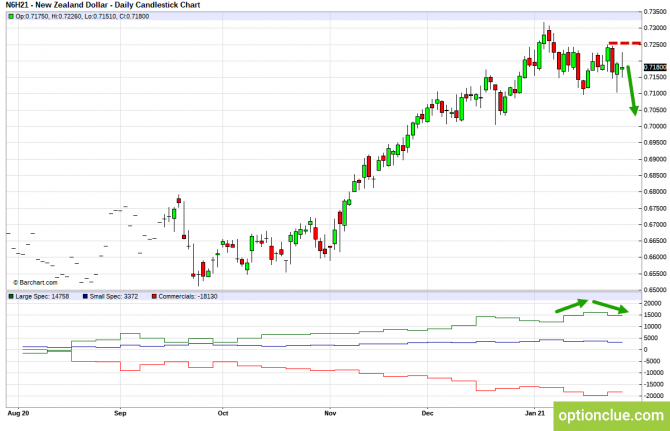Screen dimensions: 670x431
Task: Click the highlighted 0.71800 current price label
Action: tap(655, 67)
